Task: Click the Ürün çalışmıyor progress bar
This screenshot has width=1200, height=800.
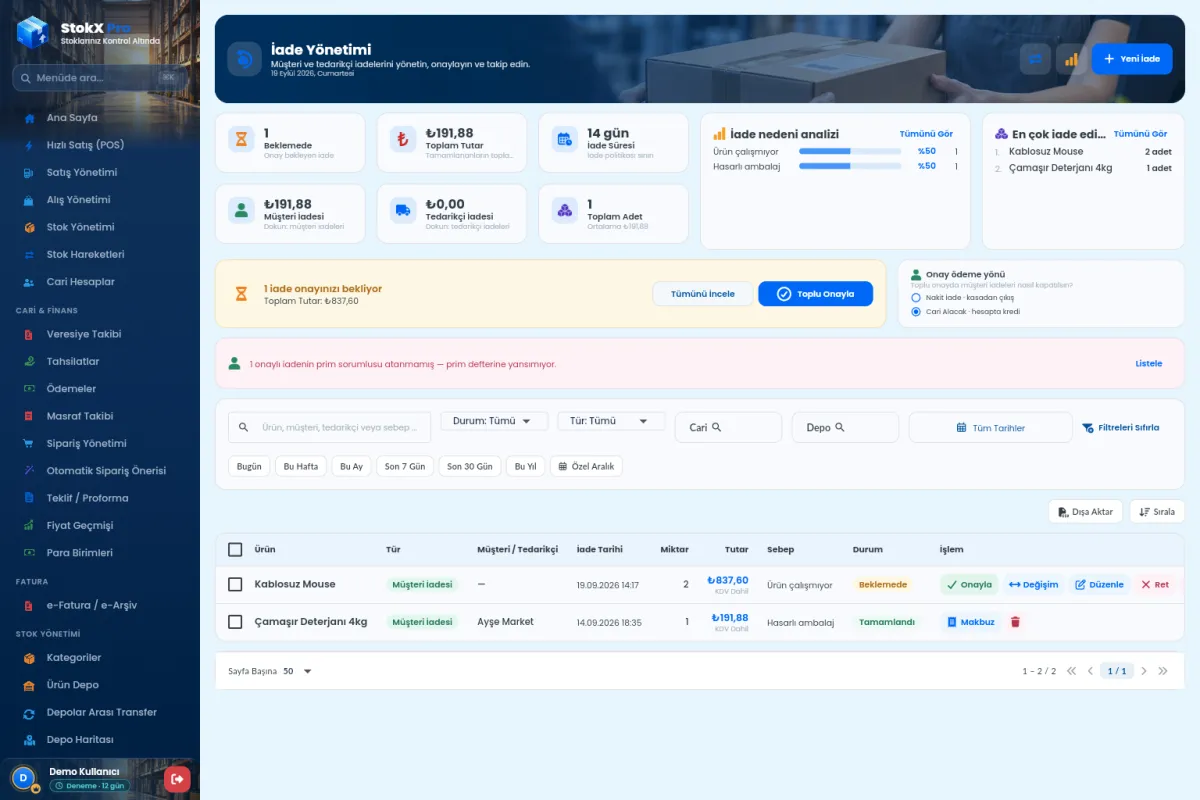Action: [850, 151]
